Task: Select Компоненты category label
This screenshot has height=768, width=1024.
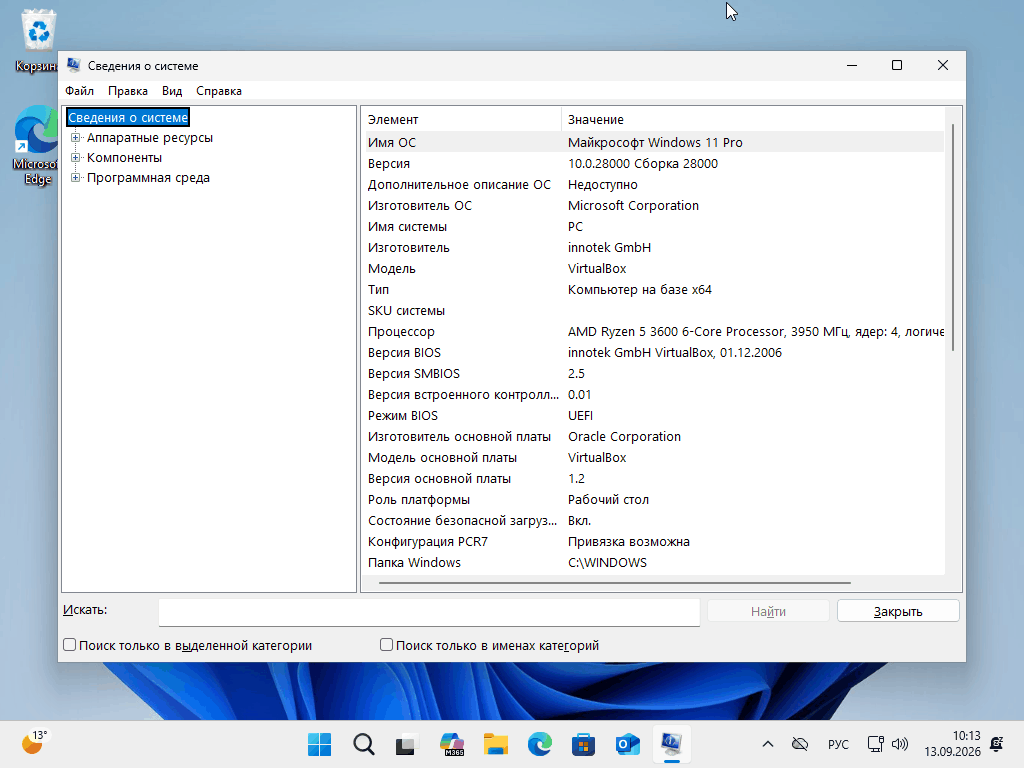Action: [124, 158]
